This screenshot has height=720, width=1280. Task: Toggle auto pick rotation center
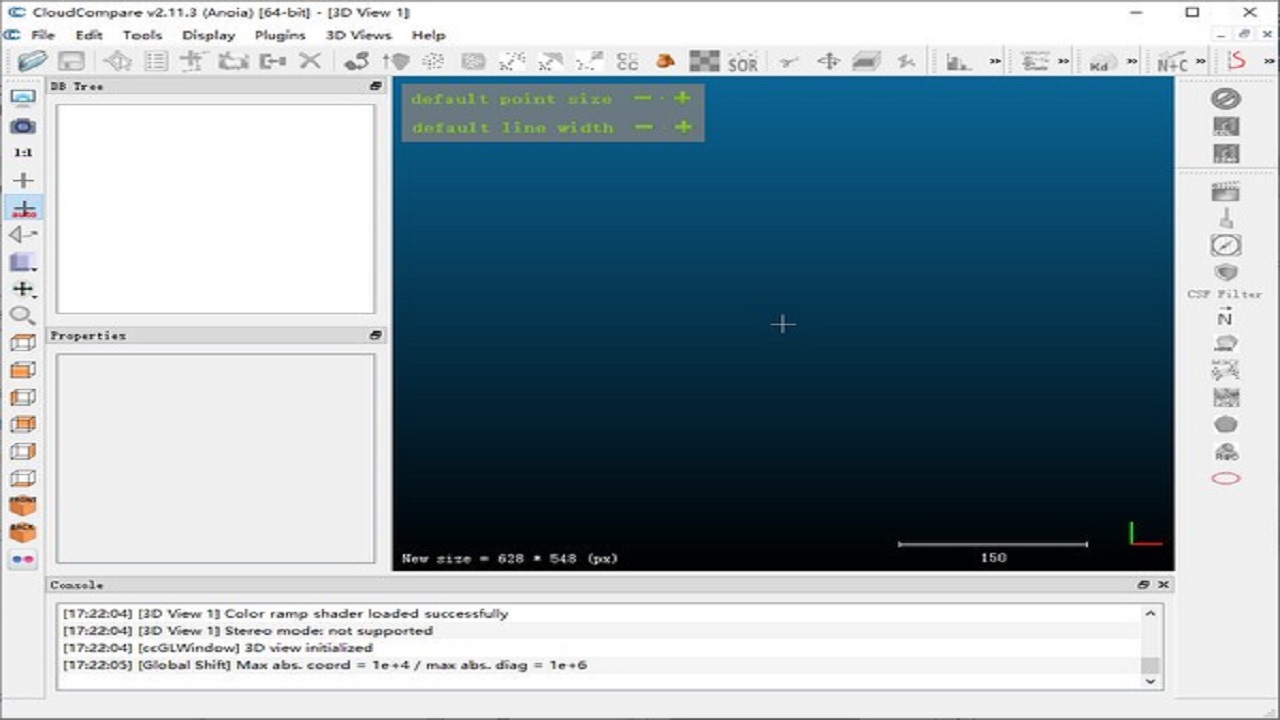[22, 208]
